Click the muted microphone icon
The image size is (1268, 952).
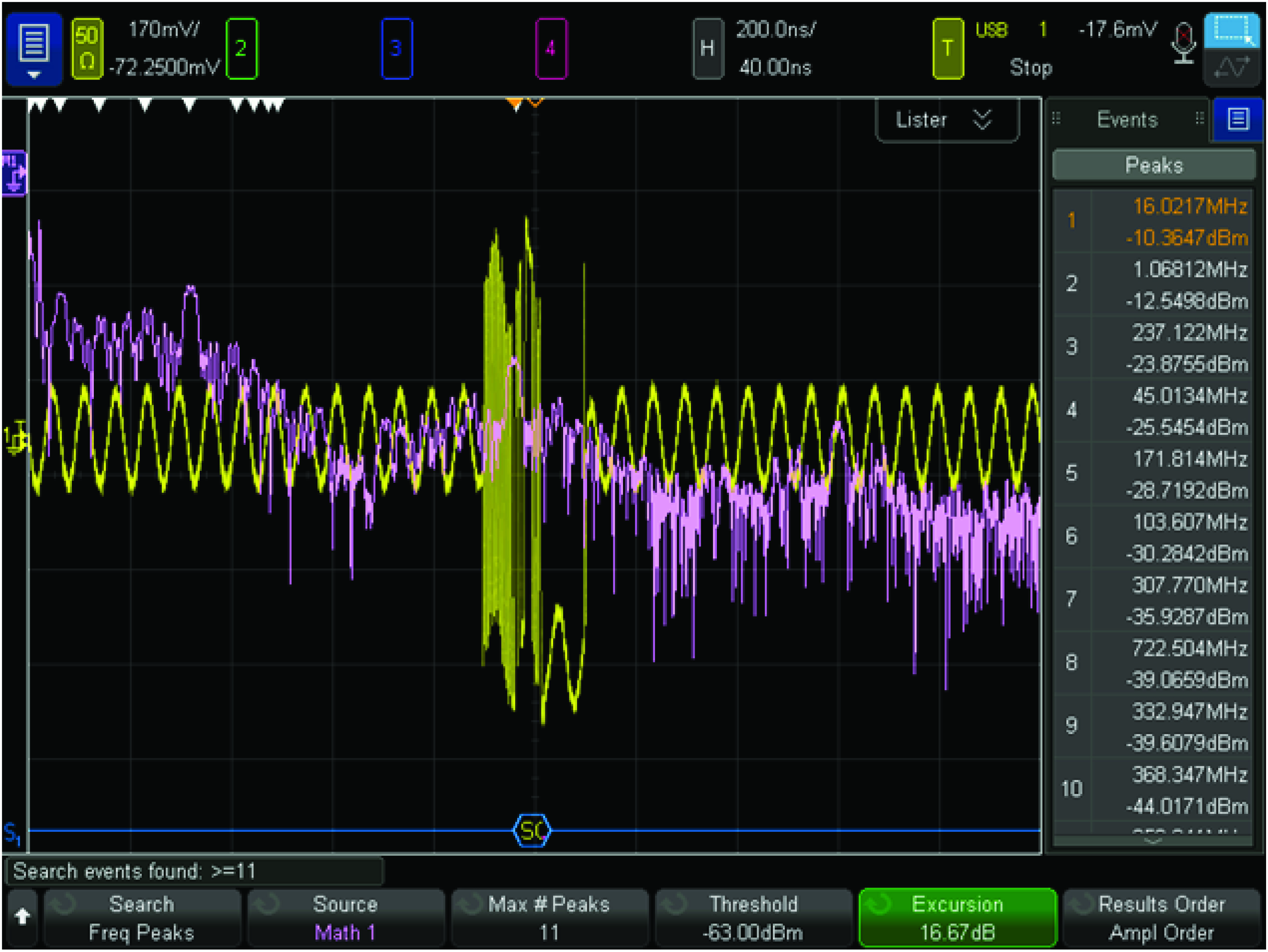point(1183,44)
